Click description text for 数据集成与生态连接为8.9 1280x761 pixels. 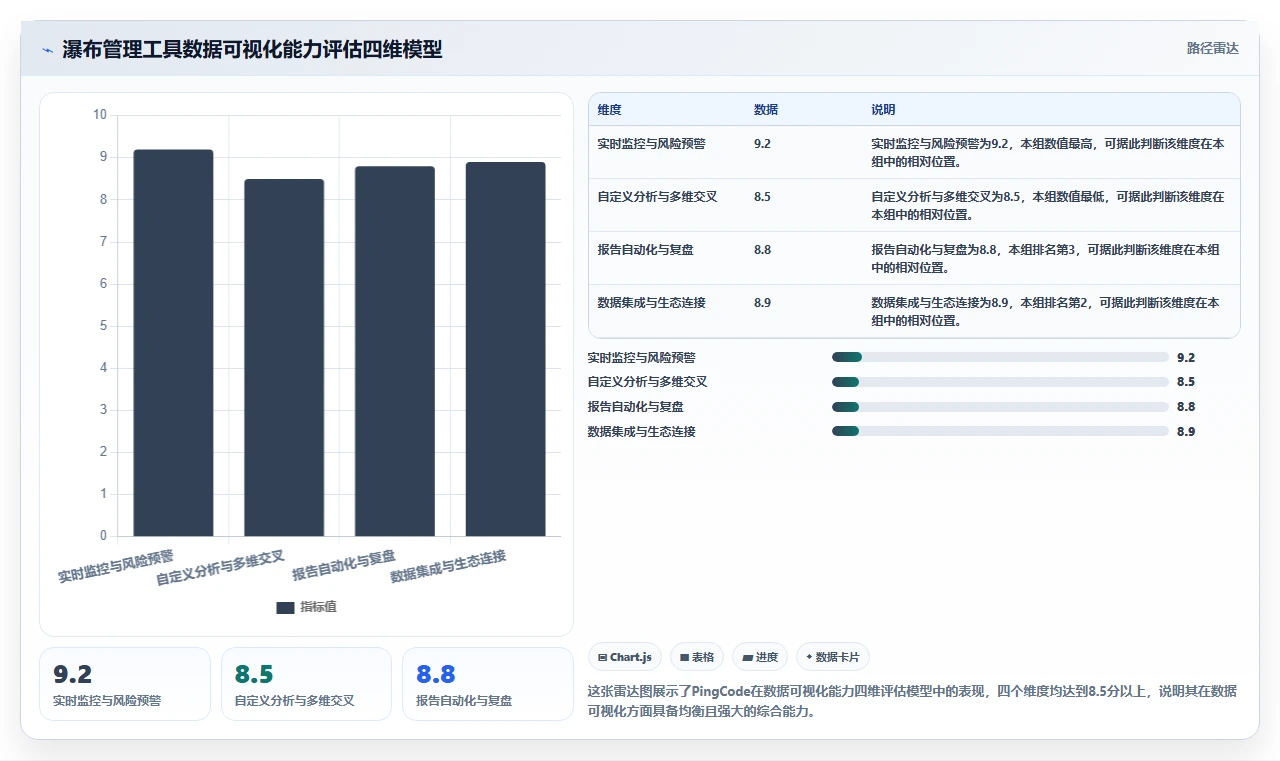tap(1048, 311)
